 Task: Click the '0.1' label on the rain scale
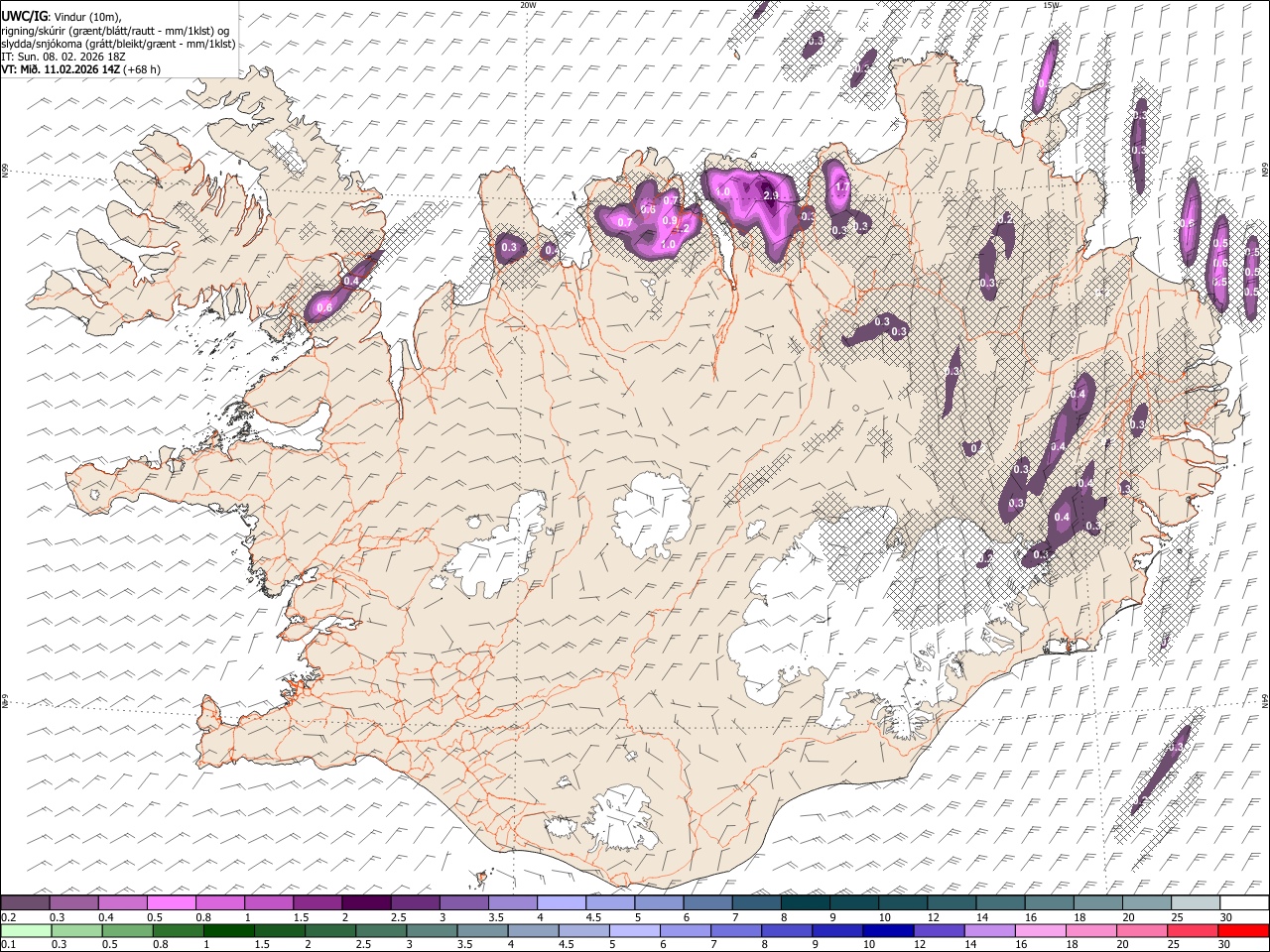[x=7, y=944]
